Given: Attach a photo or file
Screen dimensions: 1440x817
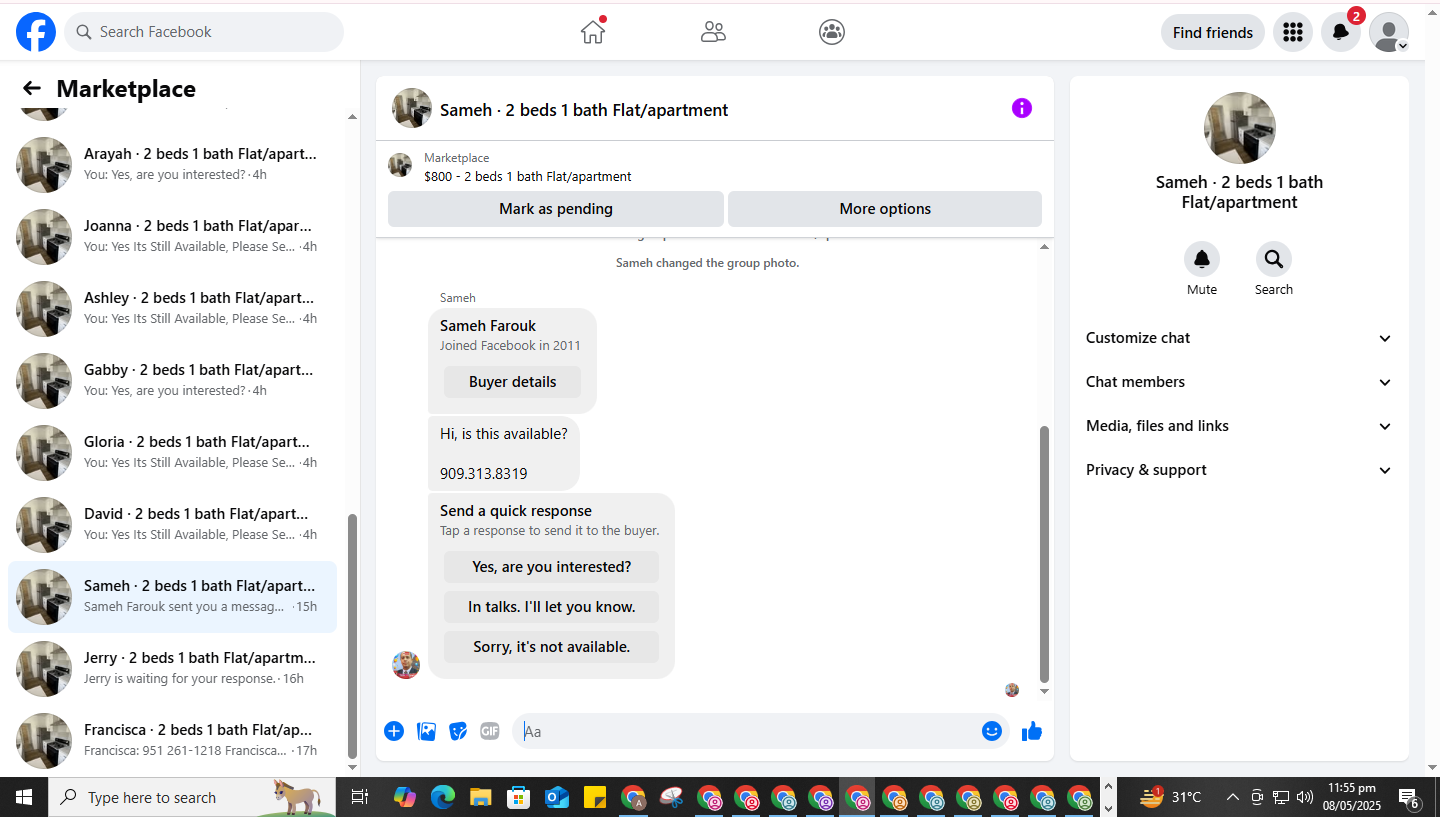Looking at the screenshot, I should 426,731.
